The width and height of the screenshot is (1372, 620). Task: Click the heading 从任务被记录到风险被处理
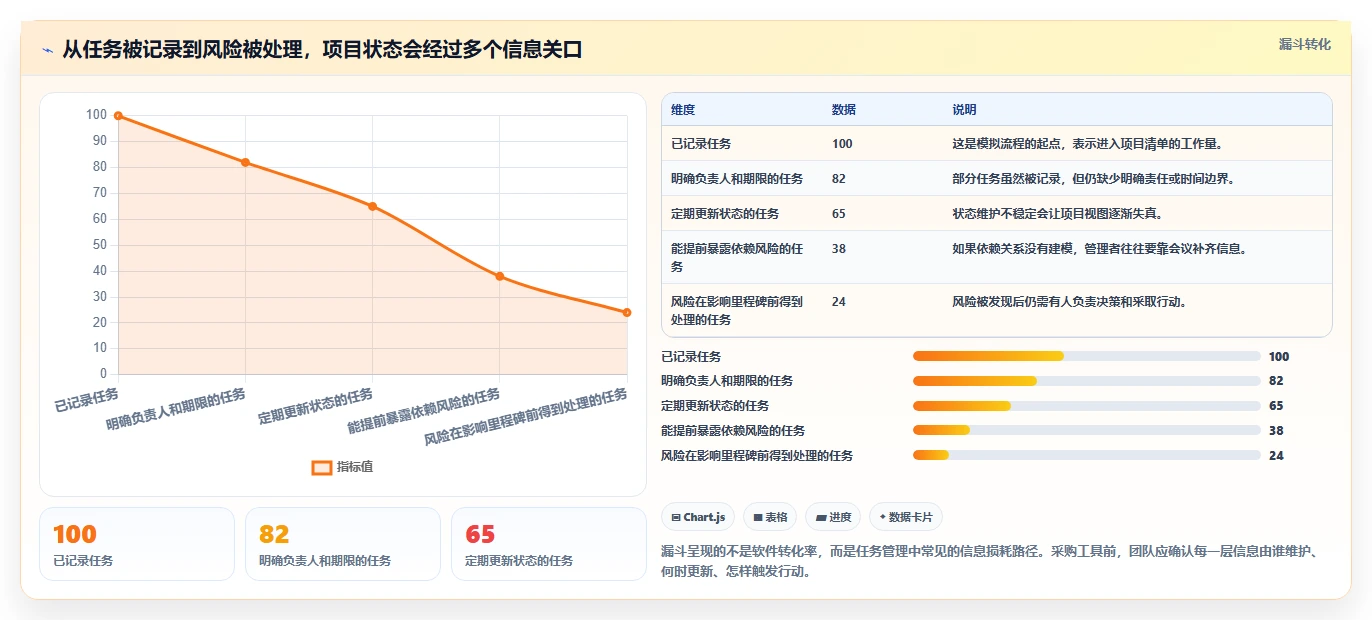(x=322, y=50)
